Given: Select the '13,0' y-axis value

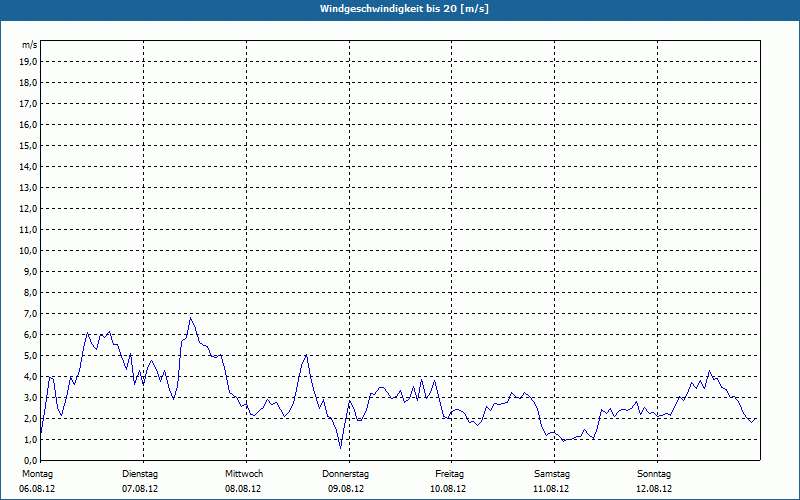Looking at the screenshot, I should pos(28,188).
